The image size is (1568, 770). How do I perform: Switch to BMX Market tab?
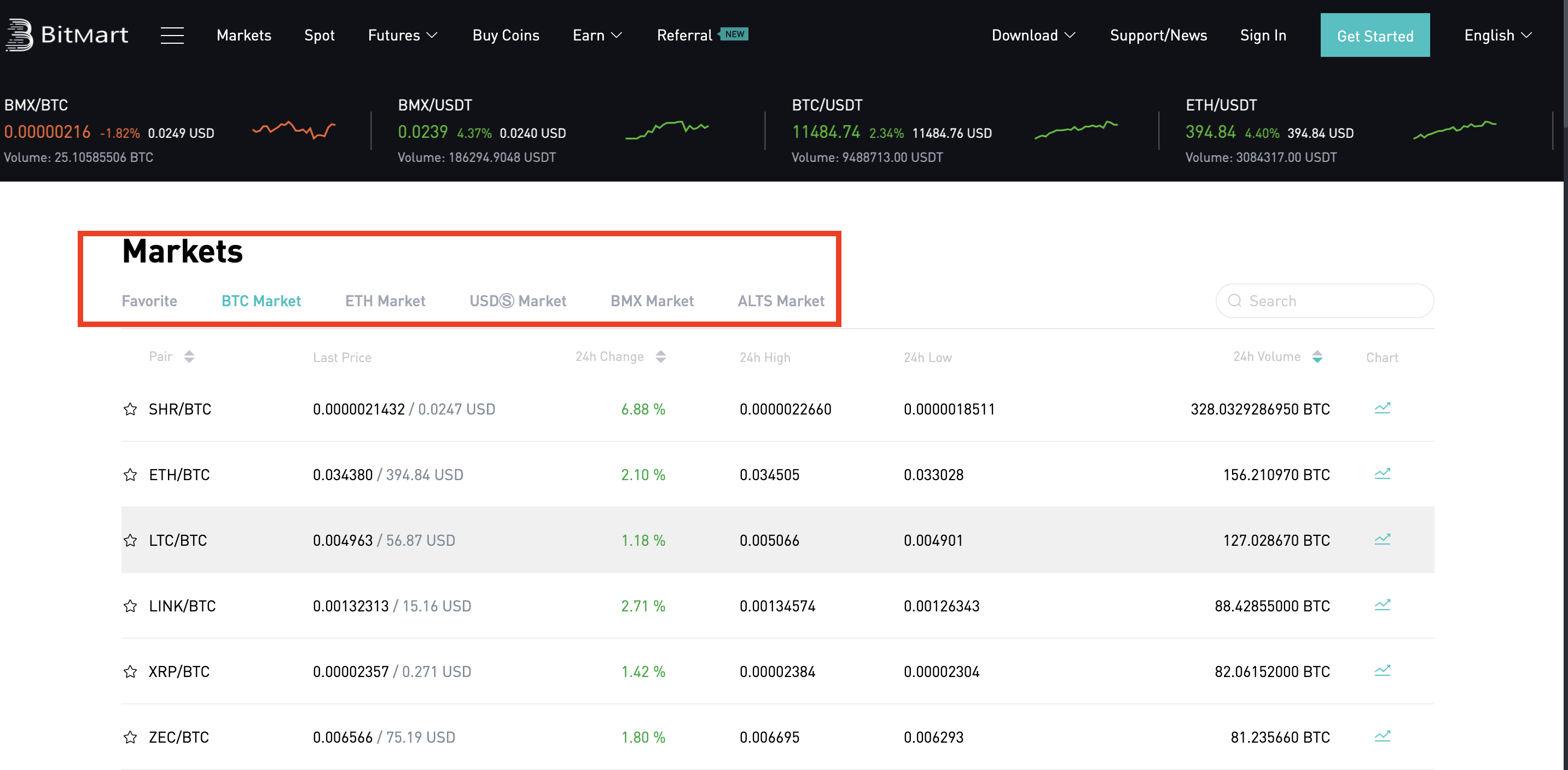pyautogui.click(x=652, y=301)
